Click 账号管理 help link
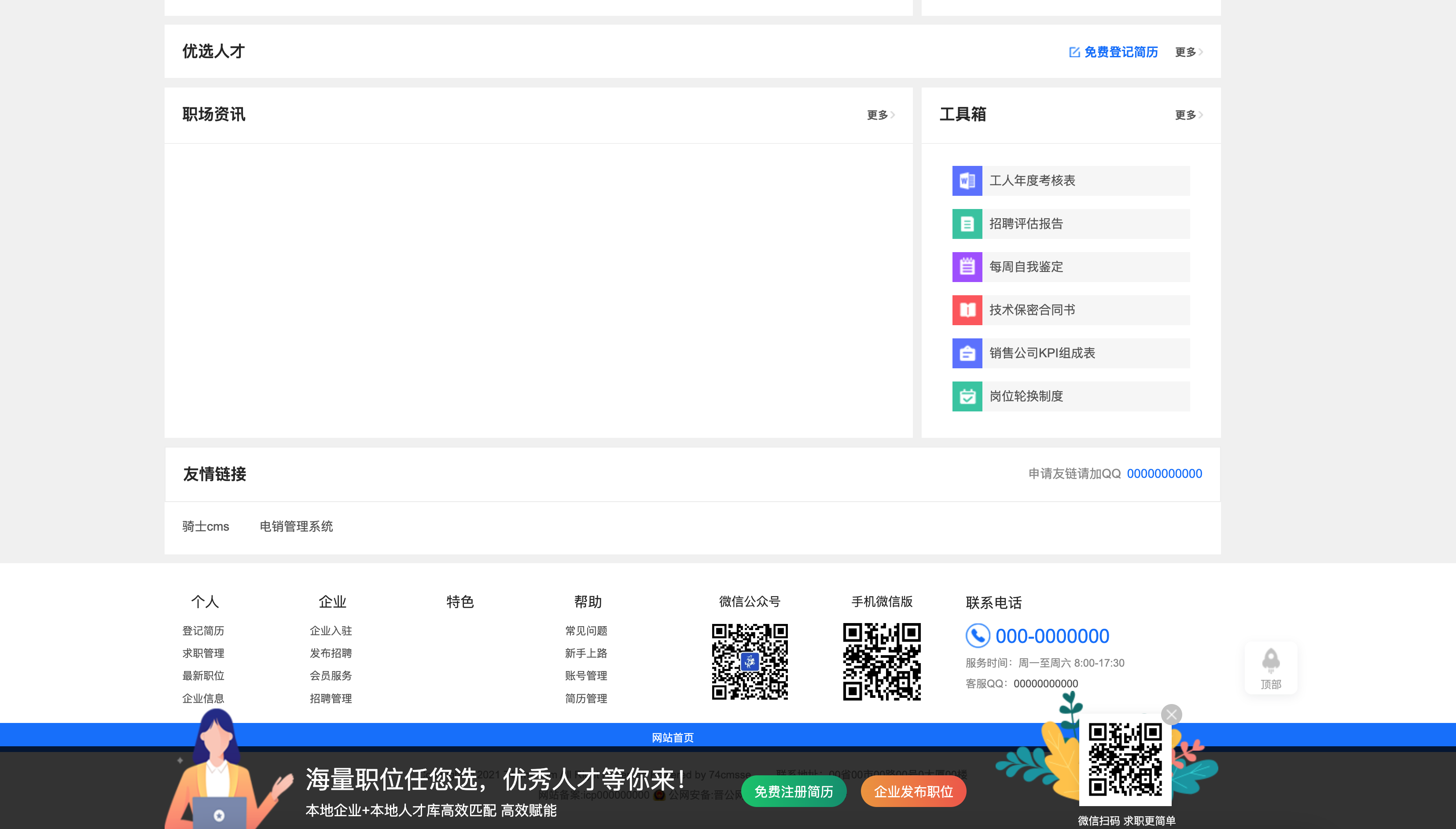This screenshot has width=1456, height=829. pyautogui.click(x=586, y=676)
